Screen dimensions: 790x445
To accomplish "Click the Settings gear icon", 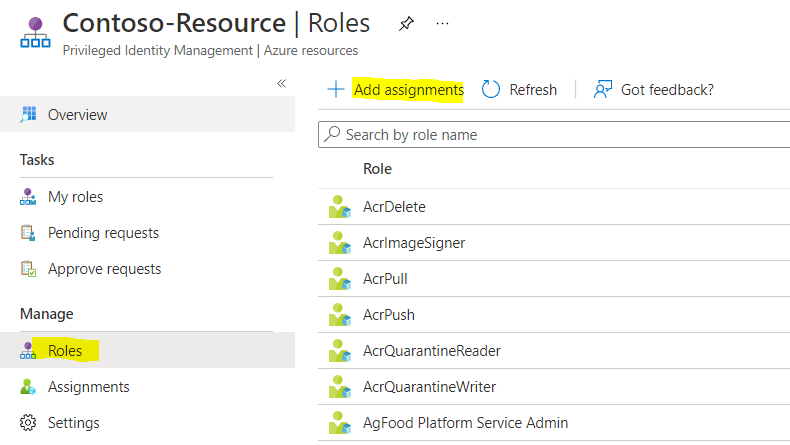I will pos(28,423).
